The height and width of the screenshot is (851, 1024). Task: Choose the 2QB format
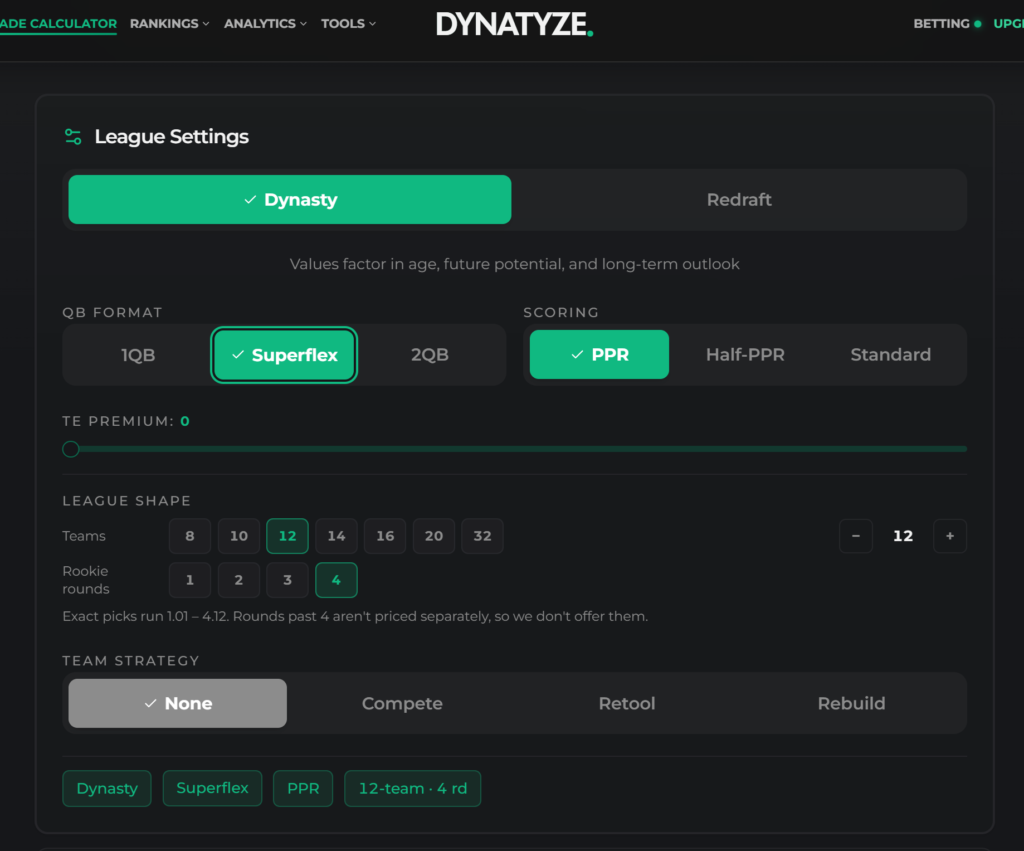[430, 355]
